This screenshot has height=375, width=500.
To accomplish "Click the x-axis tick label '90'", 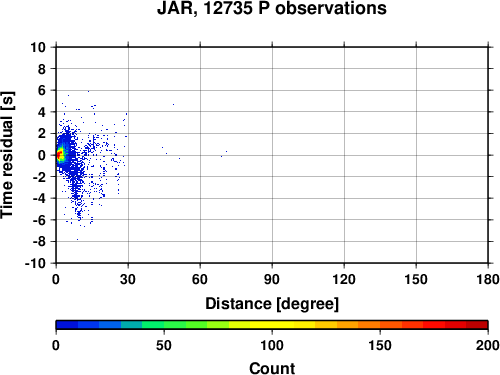I will [x=272, y=279].
